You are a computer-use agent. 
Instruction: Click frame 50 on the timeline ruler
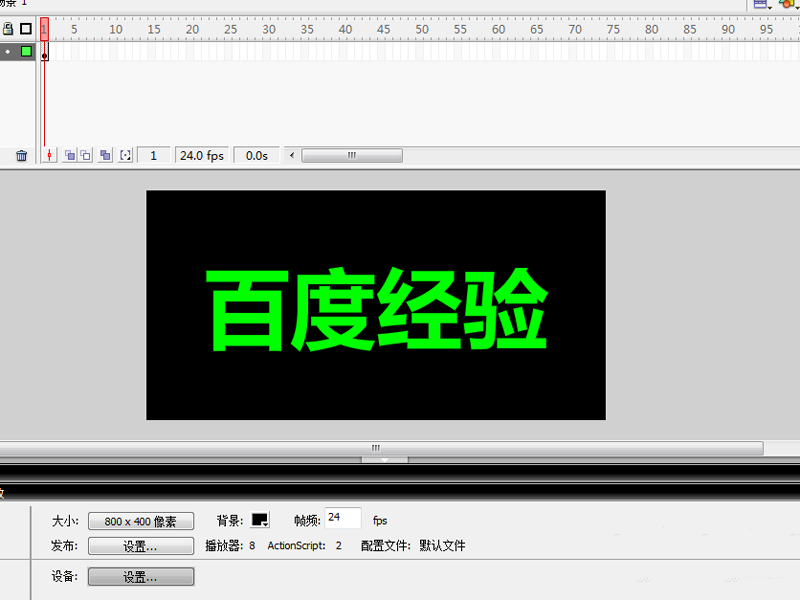pyautogui.click(x=421, y=29)
